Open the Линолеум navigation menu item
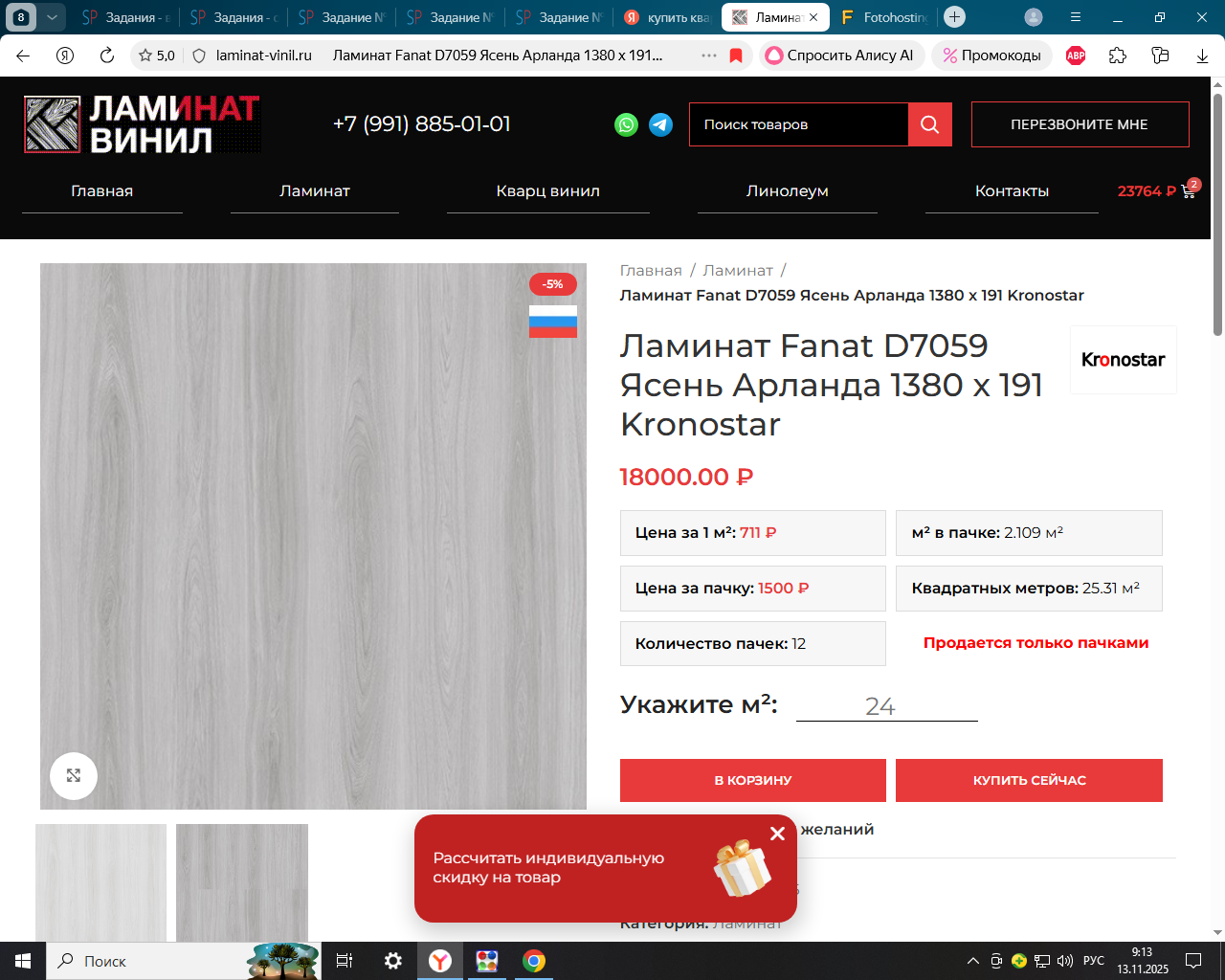The height and width of the screenshot is (980, 1225). click(788, 190)
